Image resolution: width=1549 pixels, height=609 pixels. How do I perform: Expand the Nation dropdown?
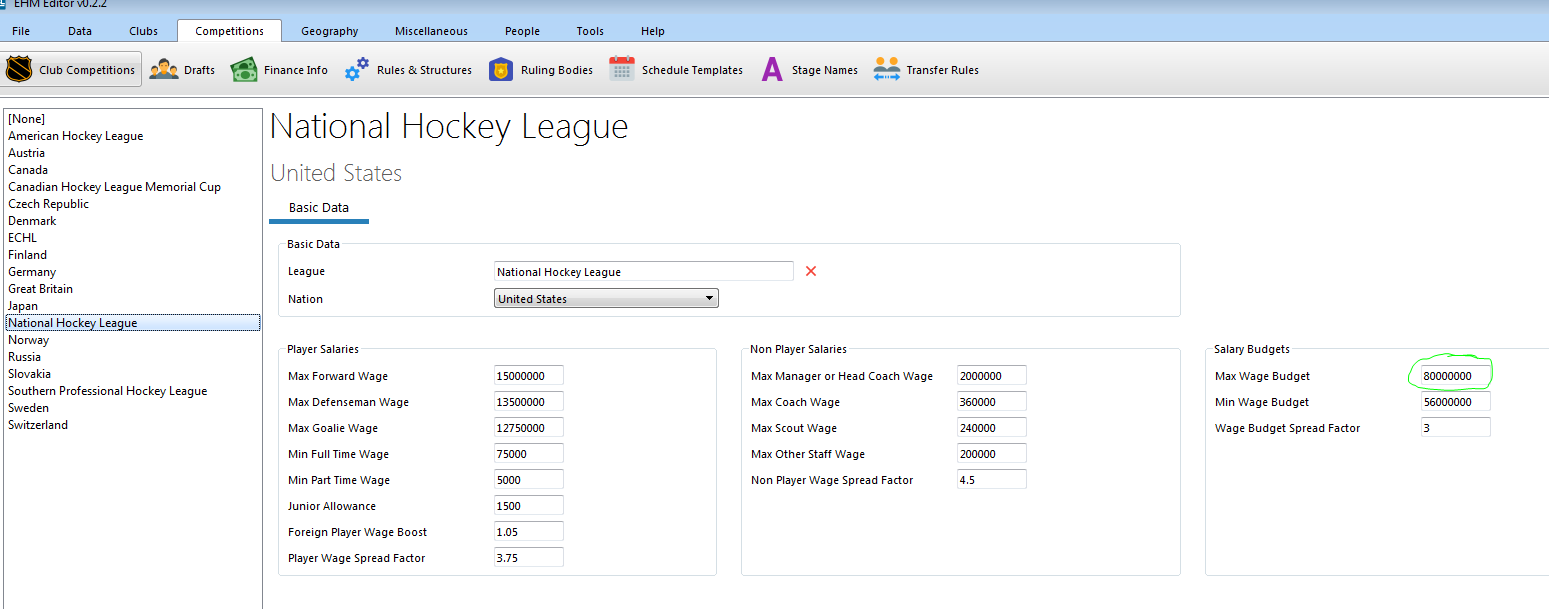607,298
